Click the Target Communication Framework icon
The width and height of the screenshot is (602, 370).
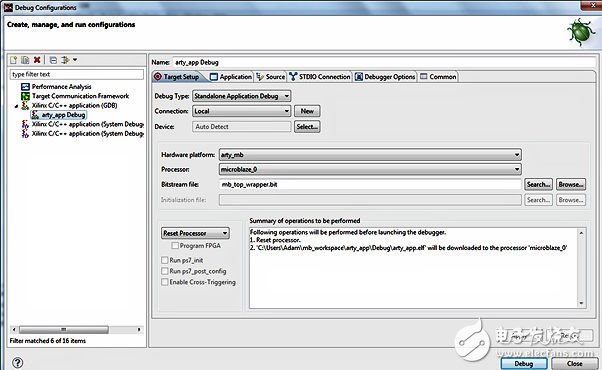(x=25, y=96)
